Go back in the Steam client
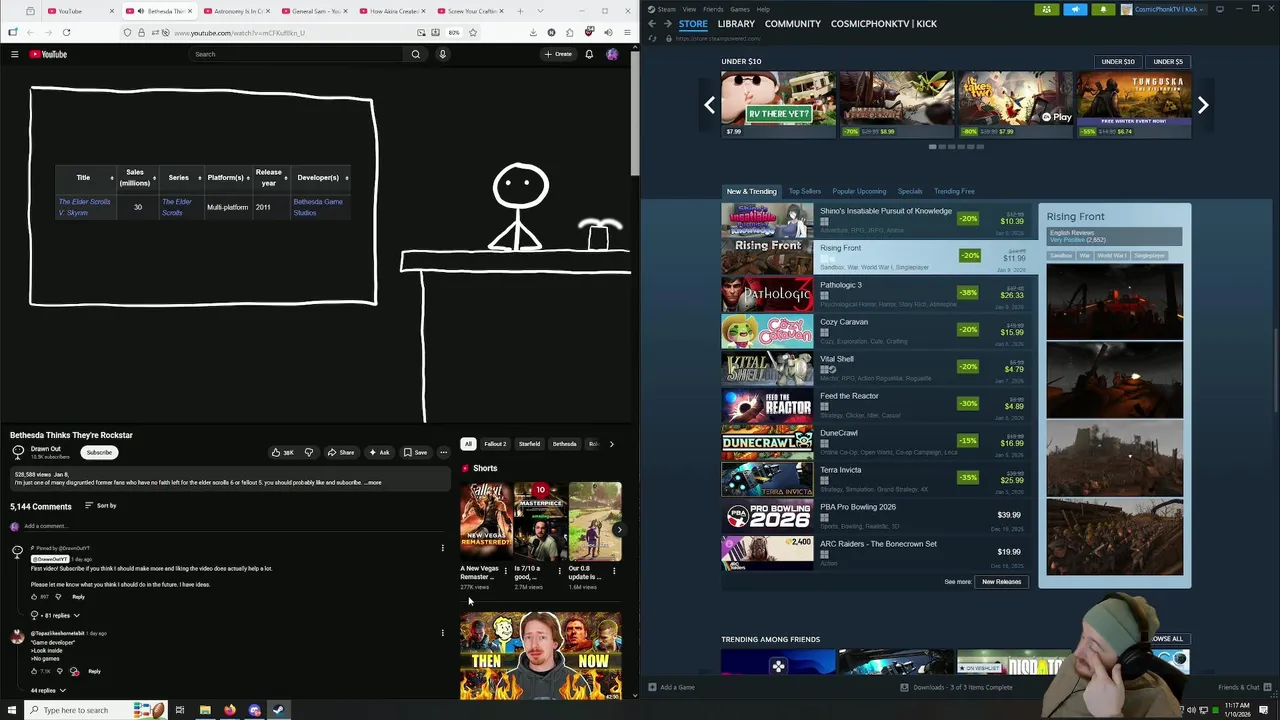 [652, 24]
